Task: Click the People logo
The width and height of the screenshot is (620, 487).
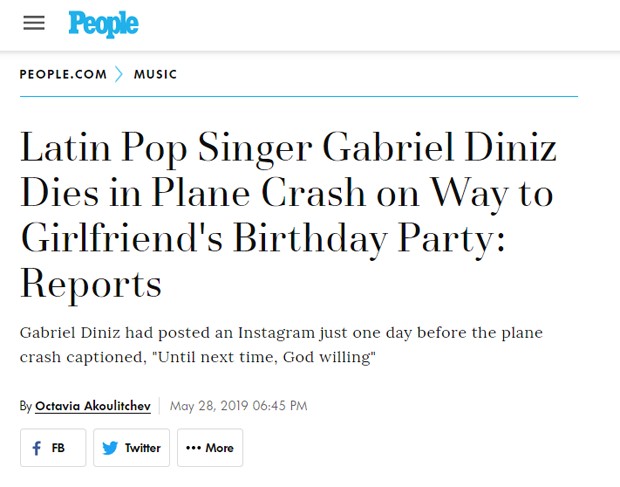Action: [x=103, y=23]
